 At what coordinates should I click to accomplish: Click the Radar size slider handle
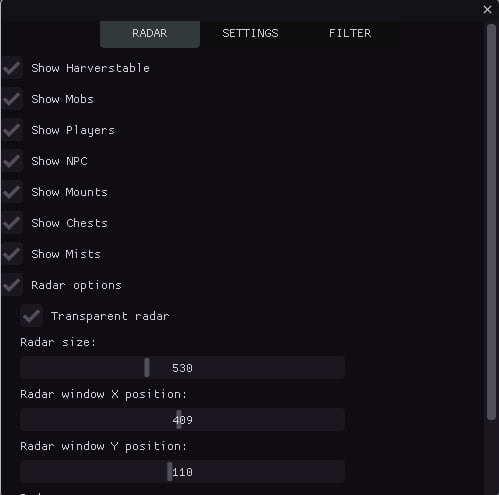click(147, 368)
